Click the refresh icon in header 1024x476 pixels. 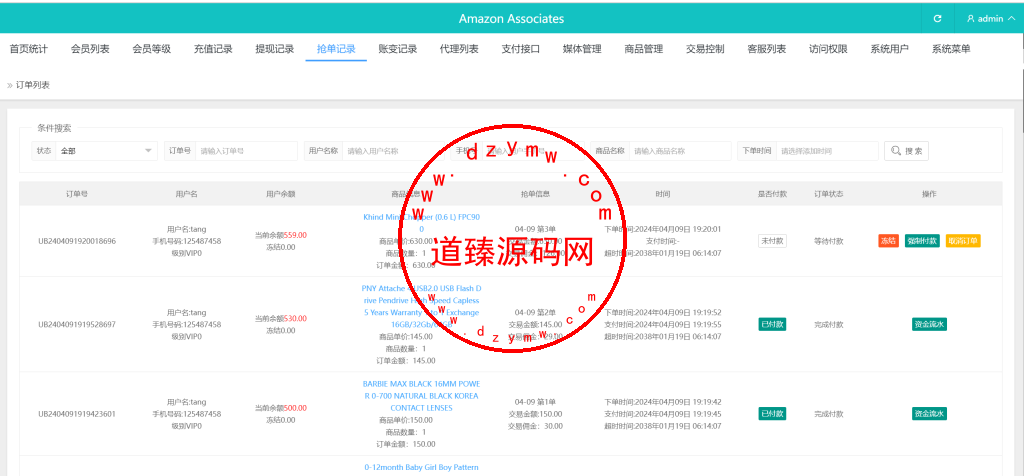(x=937, y=19)
